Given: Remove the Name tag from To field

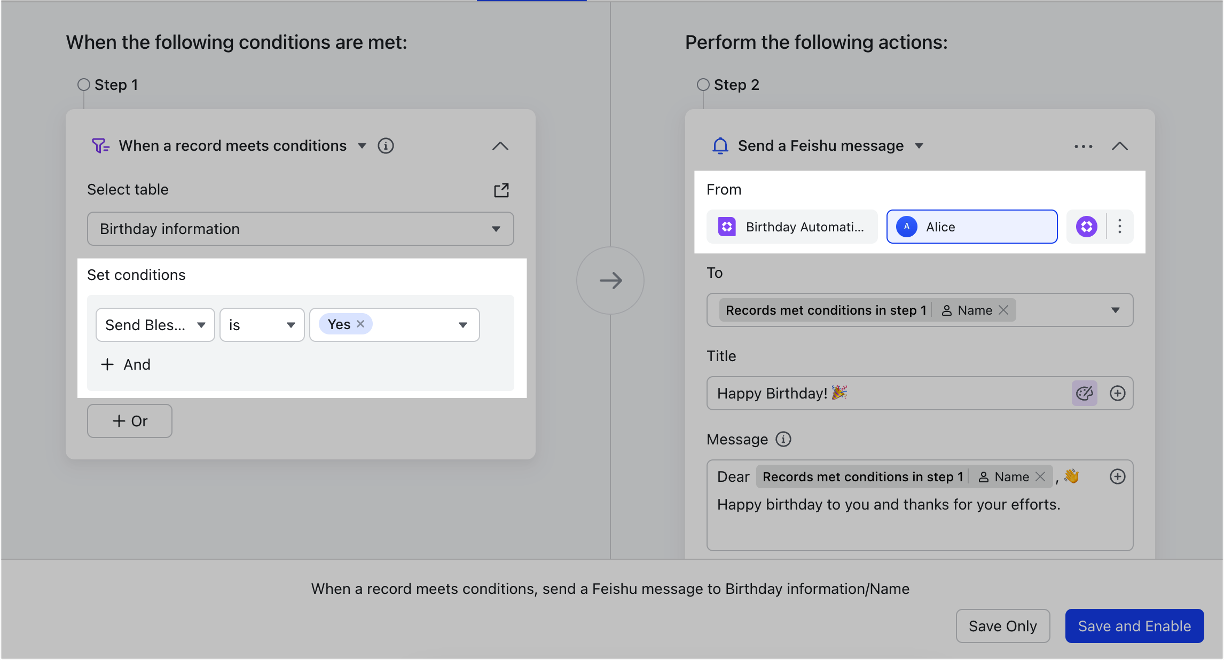Looking at the screenshot, I should tap(1003, 310).
